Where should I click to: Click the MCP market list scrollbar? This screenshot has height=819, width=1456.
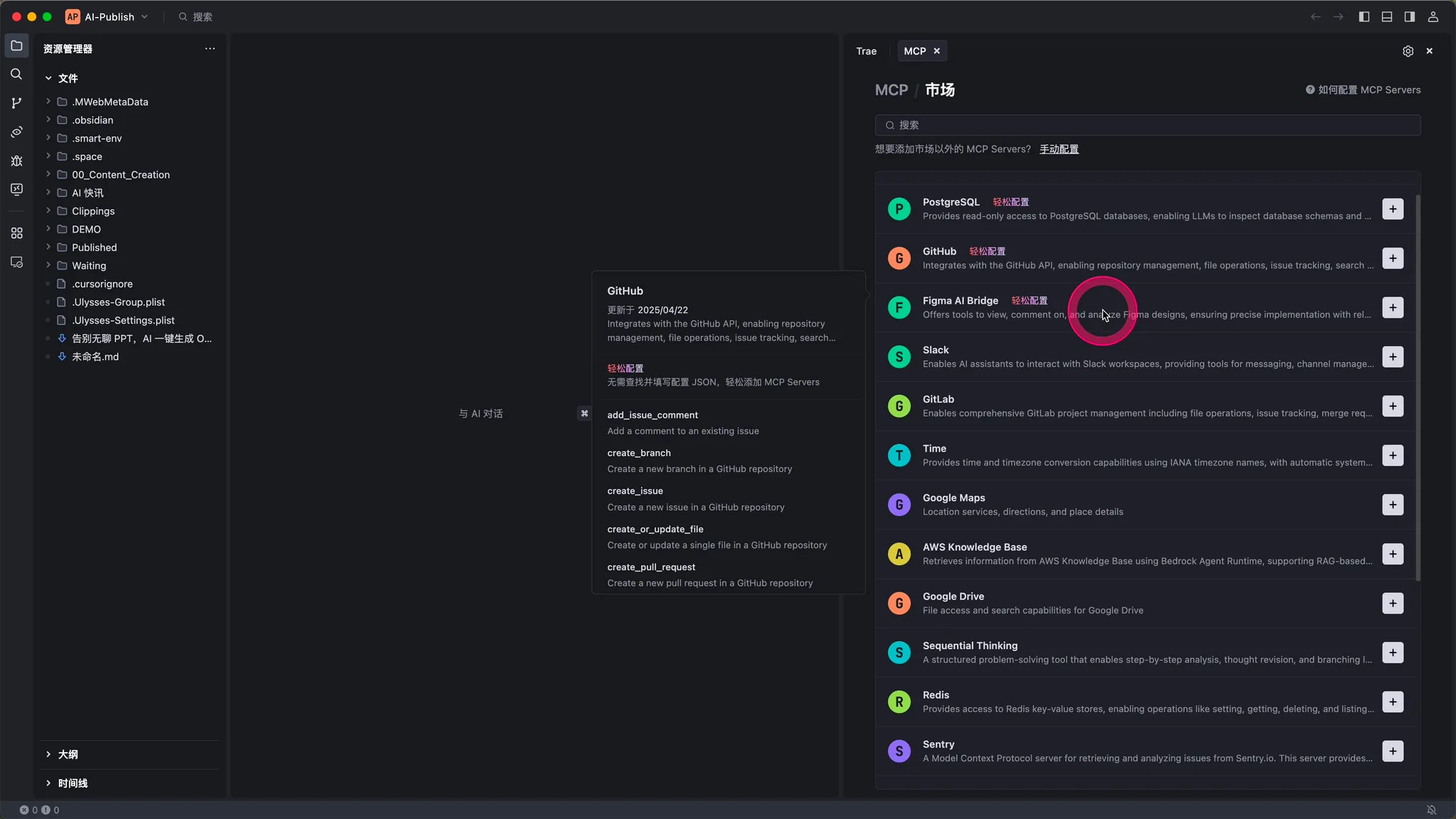coord(1418,387)
